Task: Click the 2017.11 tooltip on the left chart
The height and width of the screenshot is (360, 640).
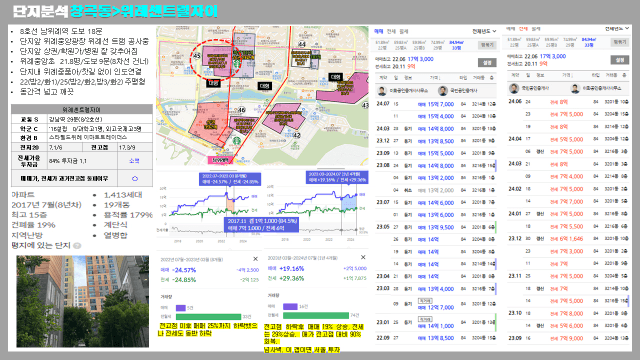Action: [x=262, y=224]
